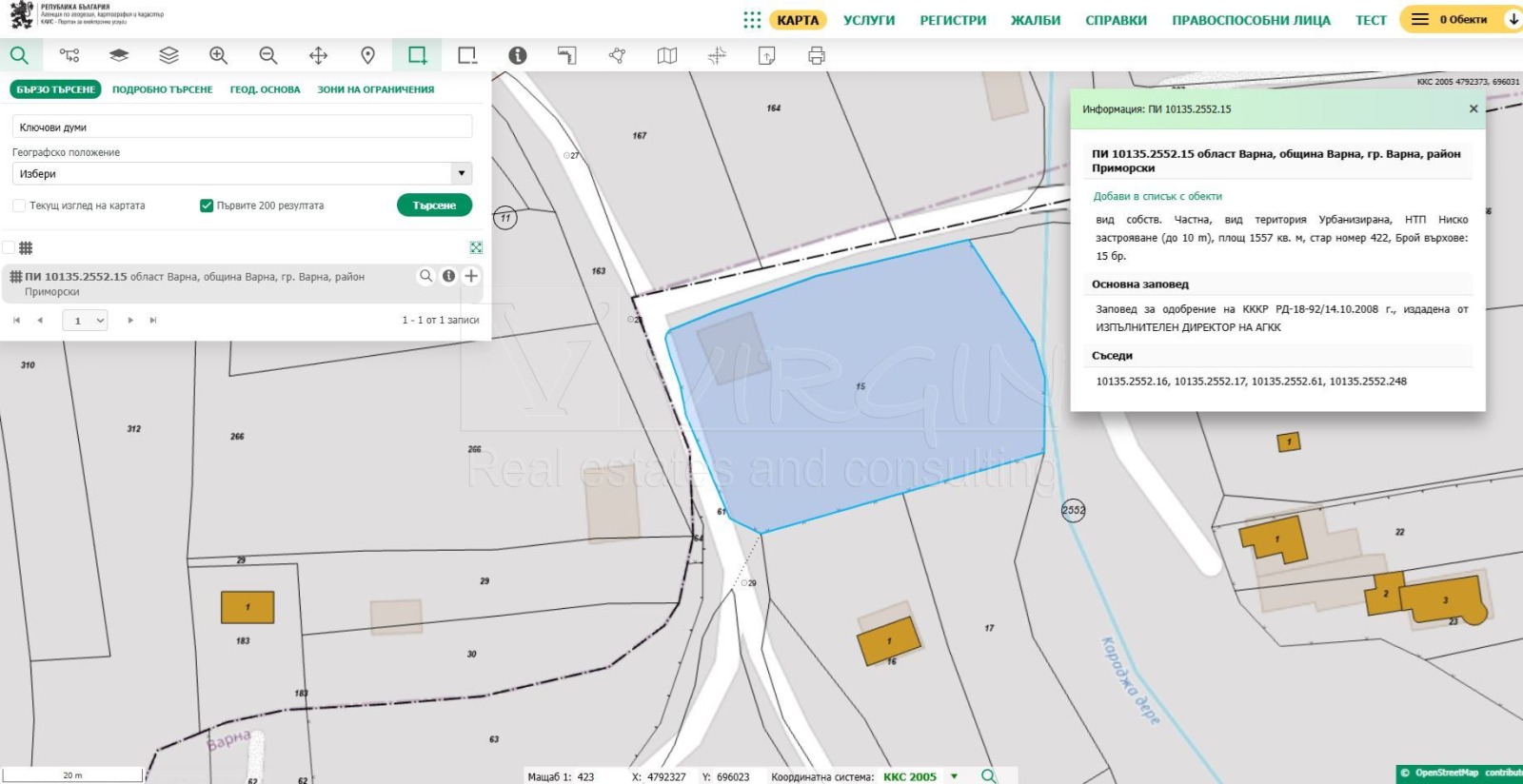
Task: Expand the '0 Обекти' arrow
Action: click(x=1513, y=19)
